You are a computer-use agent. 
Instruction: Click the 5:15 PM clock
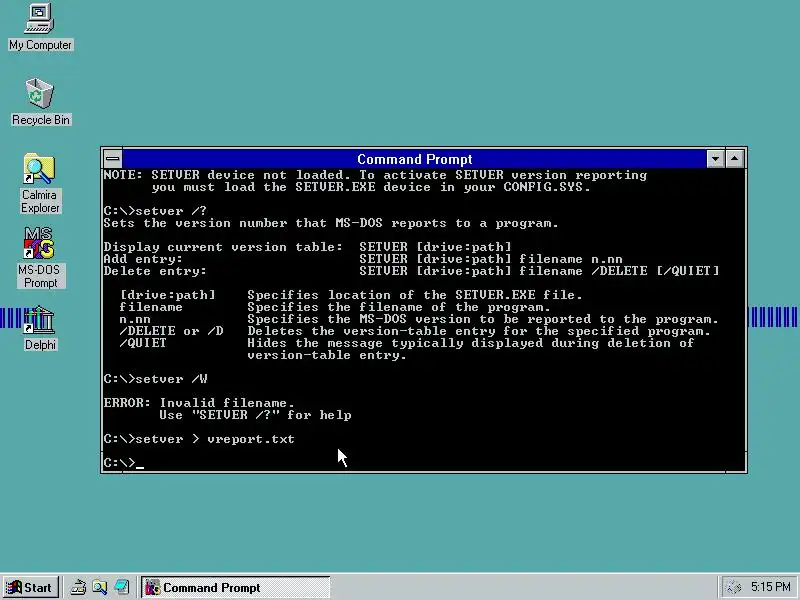770,587
